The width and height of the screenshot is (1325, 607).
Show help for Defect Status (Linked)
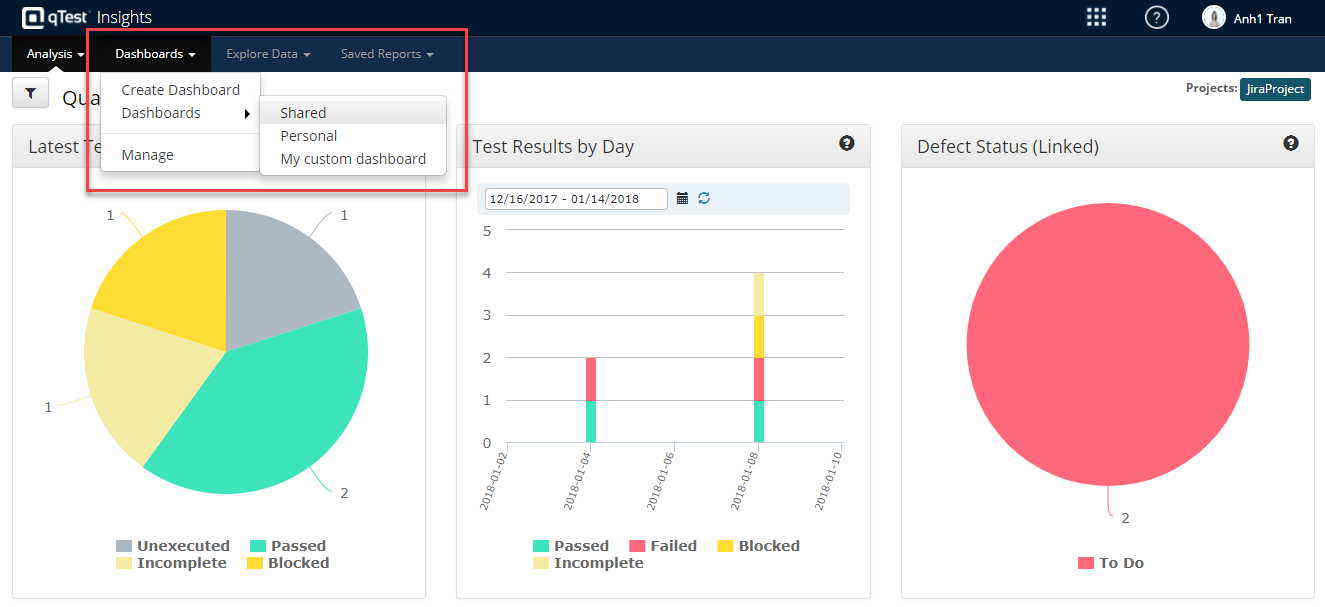tap(1290, 144)
